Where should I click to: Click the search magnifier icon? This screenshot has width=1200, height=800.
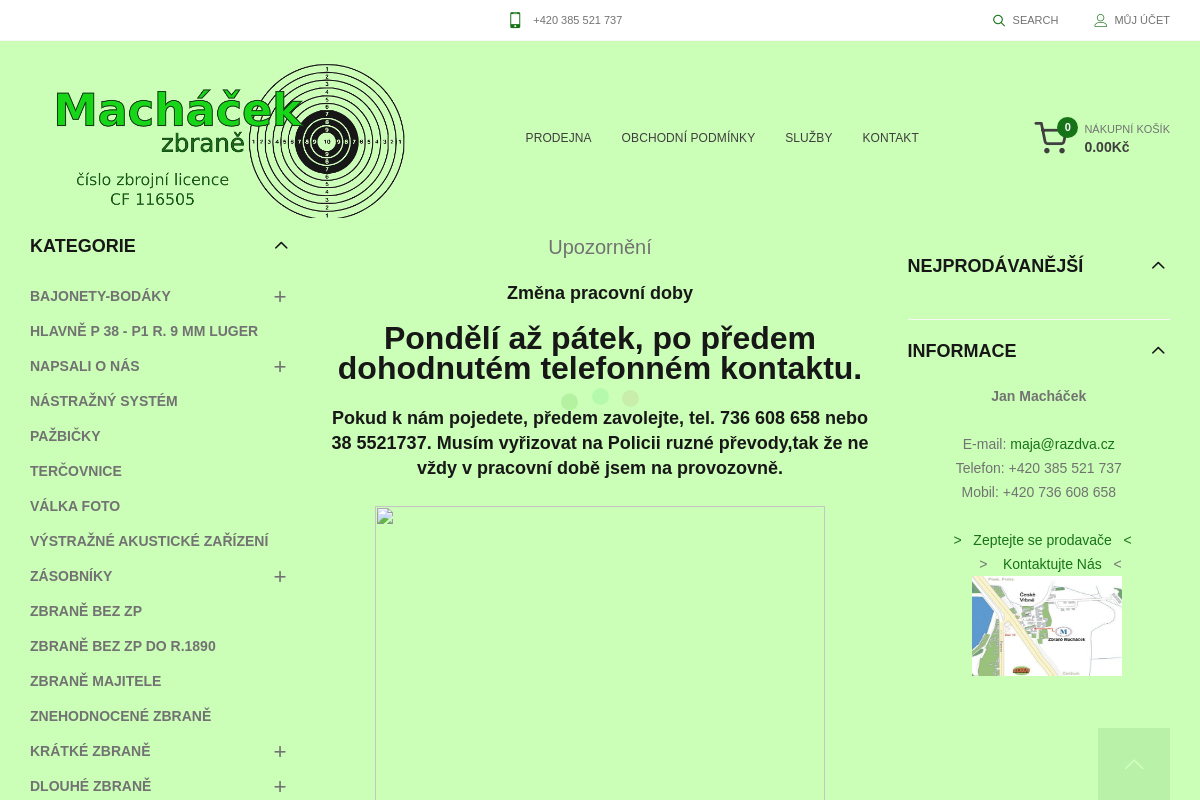[x=998, y=20]
